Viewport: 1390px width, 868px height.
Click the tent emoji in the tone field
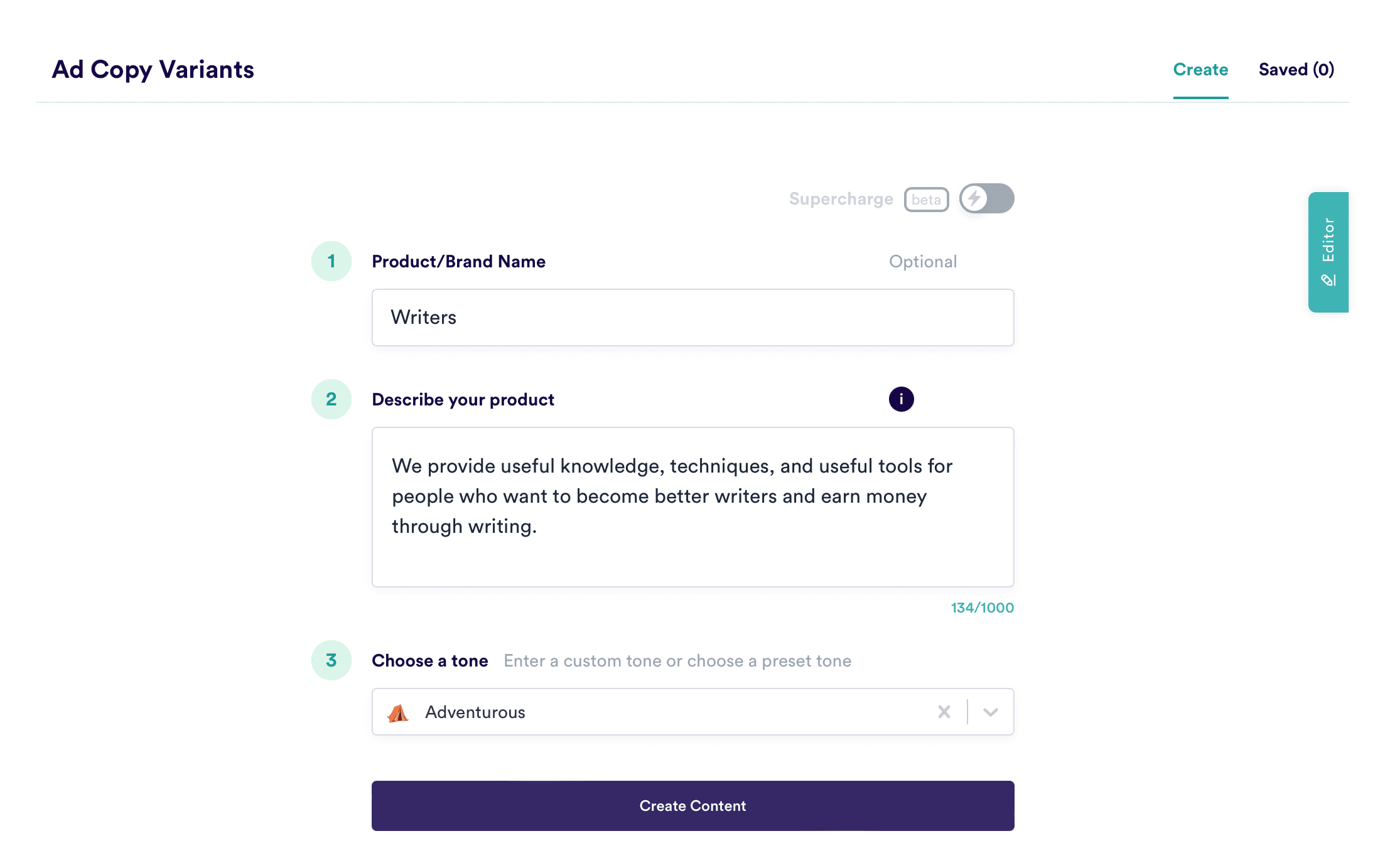tap(398, 712)
